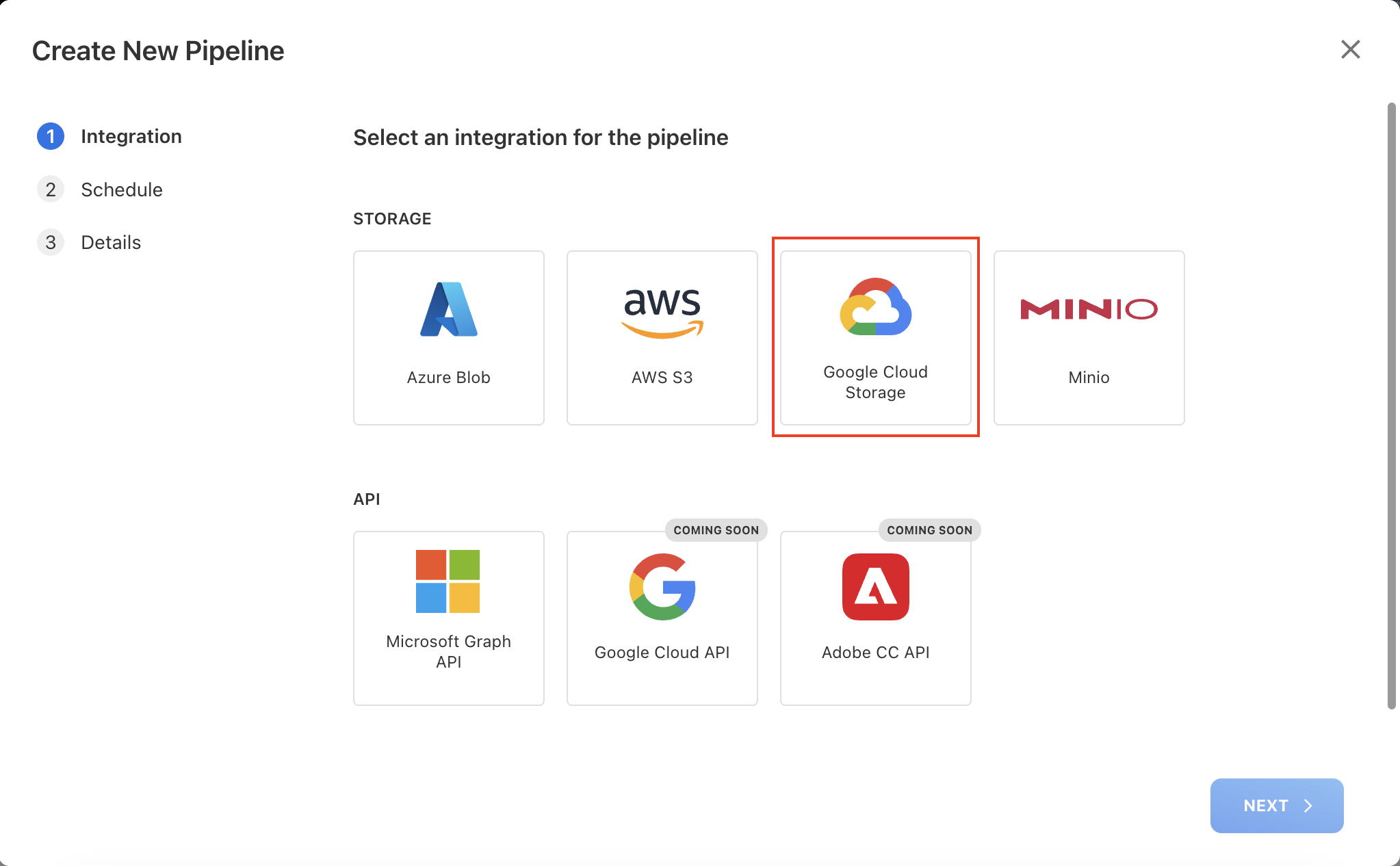This screenshot has height=866, width=1400.
Task: Click the STORAGE section heading
Action: pyautogui.click(x=392, y=218)
